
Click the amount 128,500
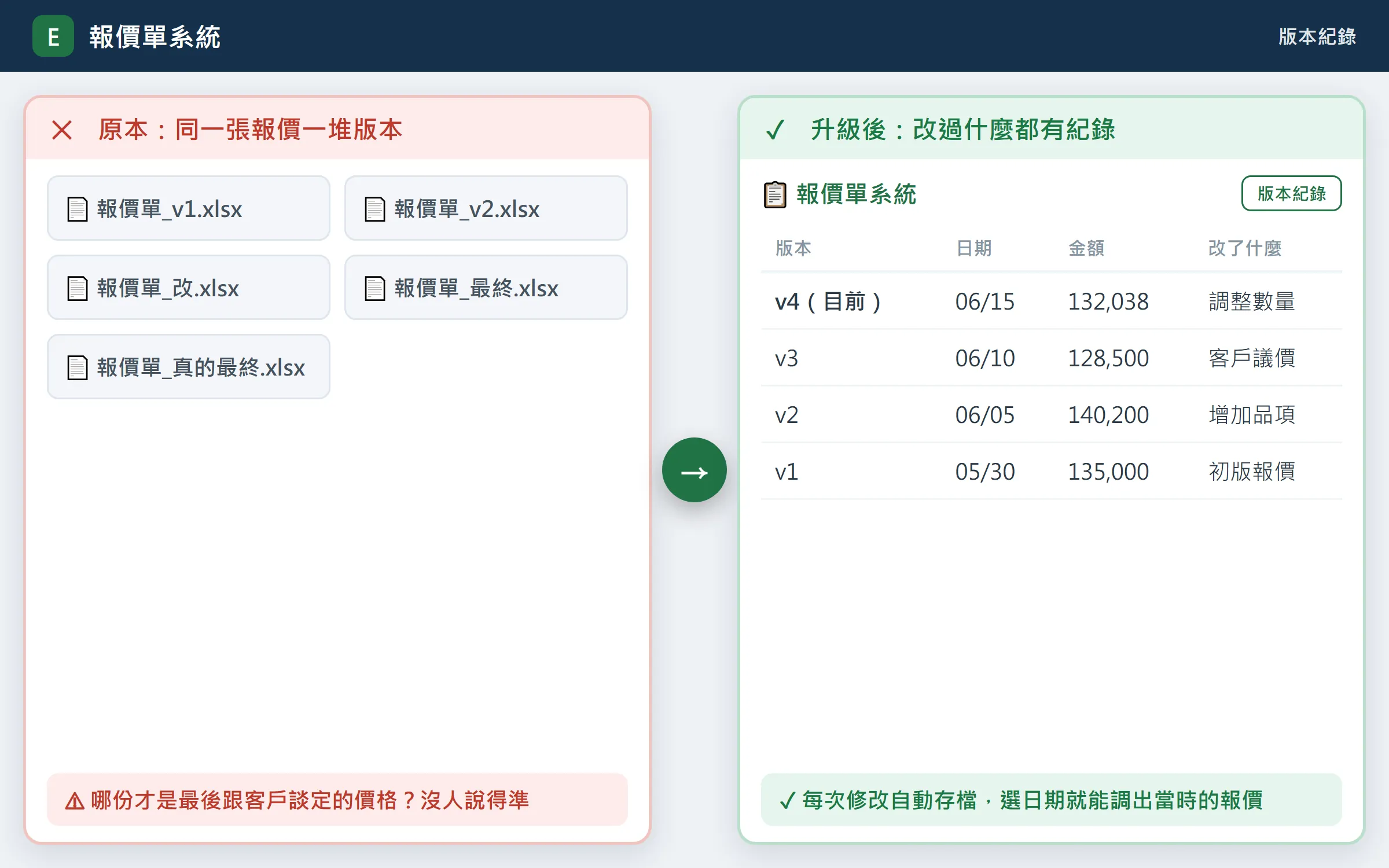(x=1108, y=358)
